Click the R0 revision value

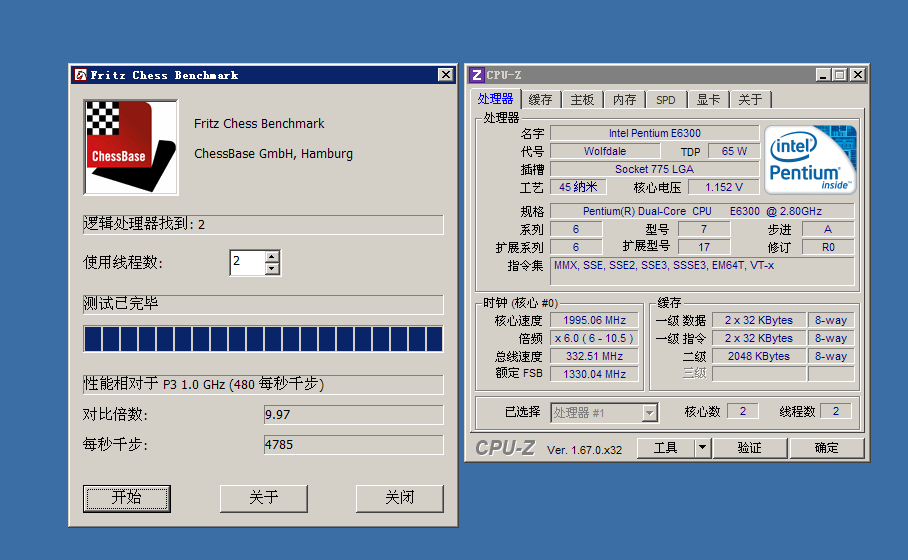[x=828, y=247]
